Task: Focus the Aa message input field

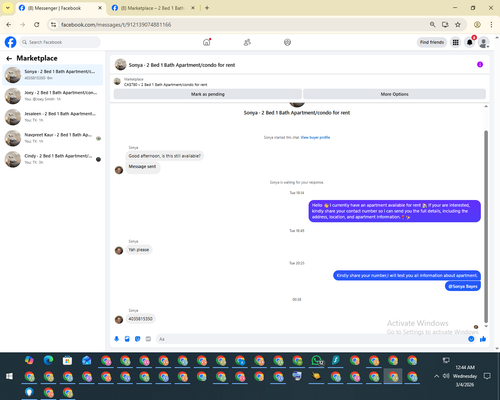Action: click(312, 339)
